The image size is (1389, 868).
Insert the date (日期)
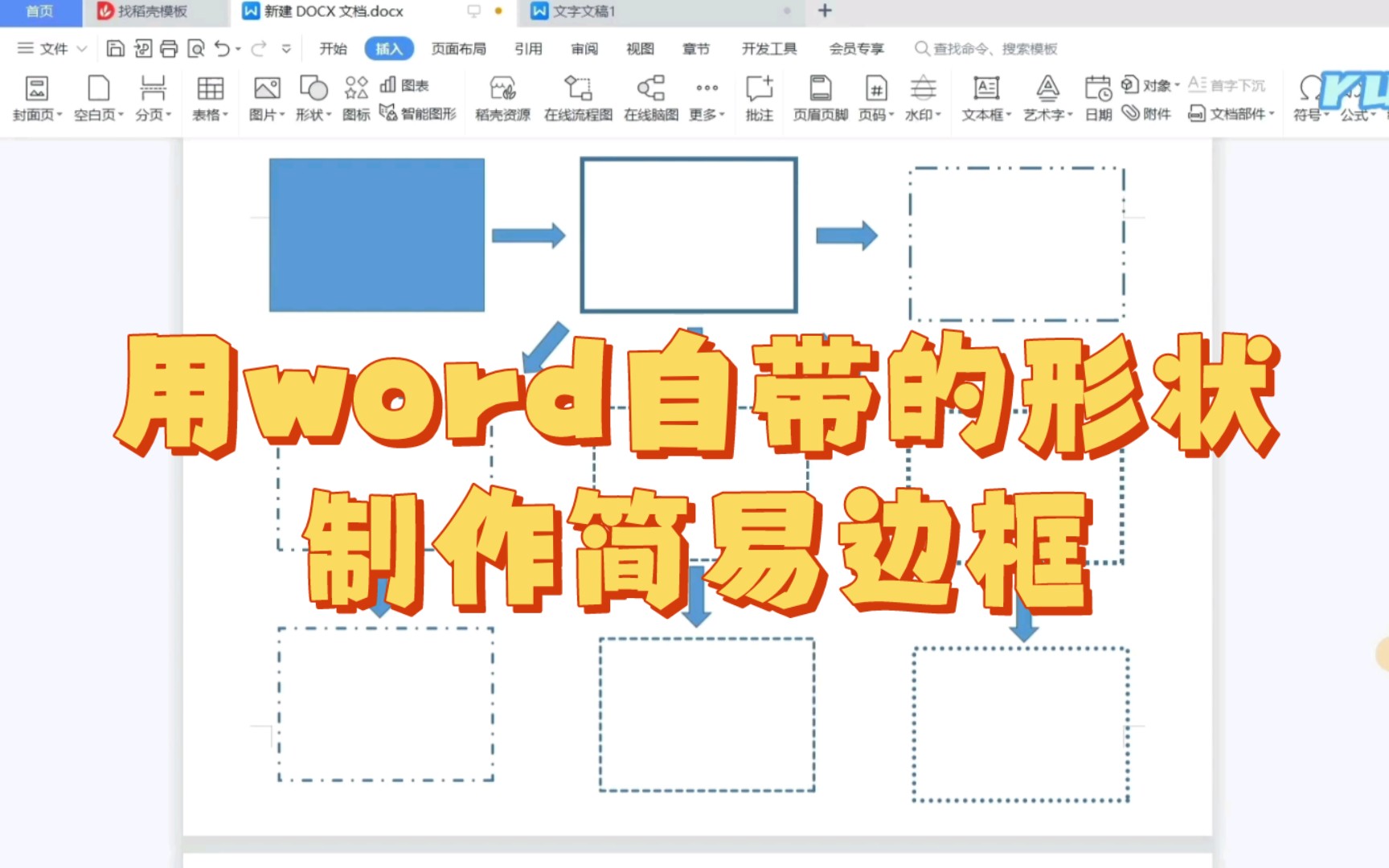1098,98
